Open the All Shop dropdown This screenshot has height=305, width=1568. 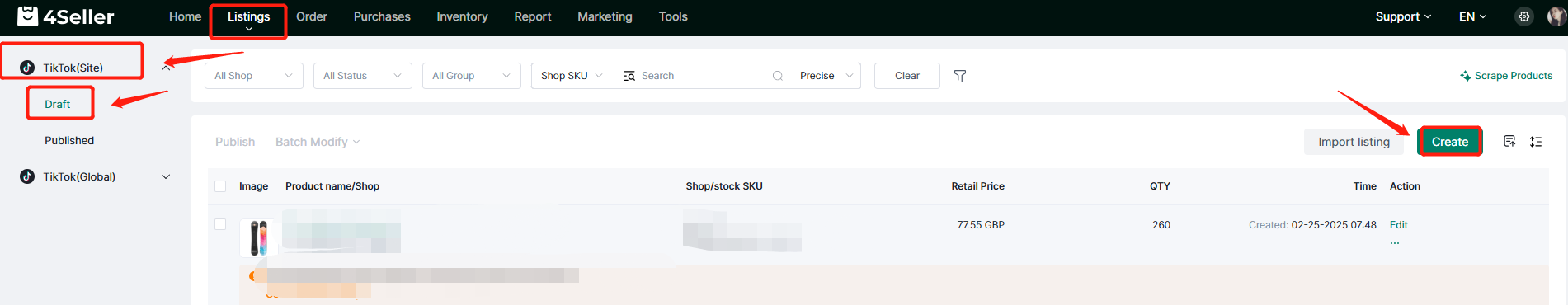click(254, 76)
